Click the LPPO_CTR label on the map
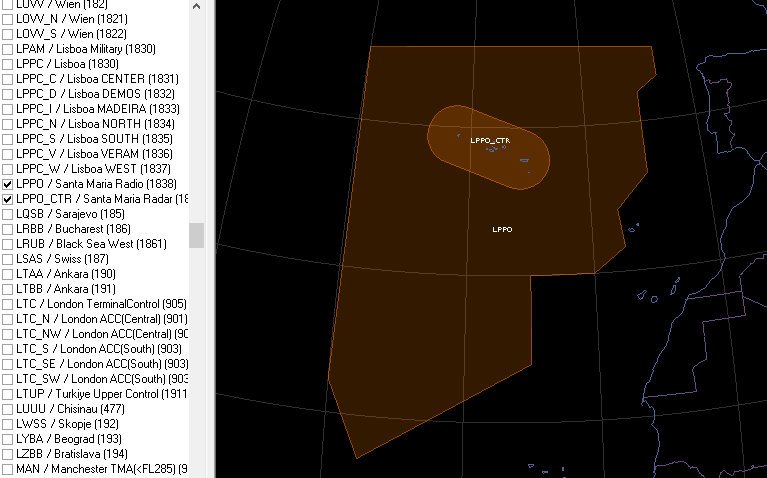The width and height of the screenshot is (767, 478). pos(489,141)
